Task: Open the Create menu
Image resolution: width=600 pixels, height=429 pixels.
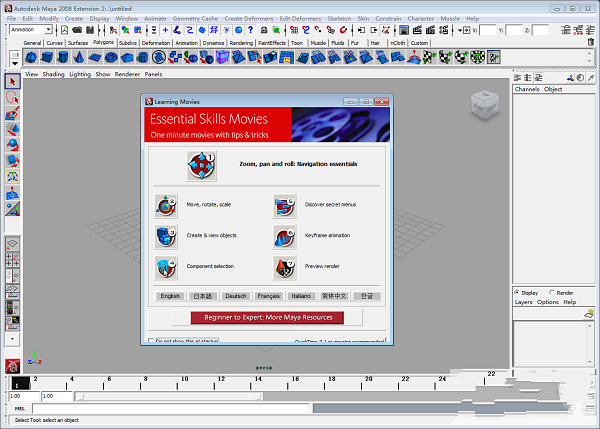Action: coord(74,18)
